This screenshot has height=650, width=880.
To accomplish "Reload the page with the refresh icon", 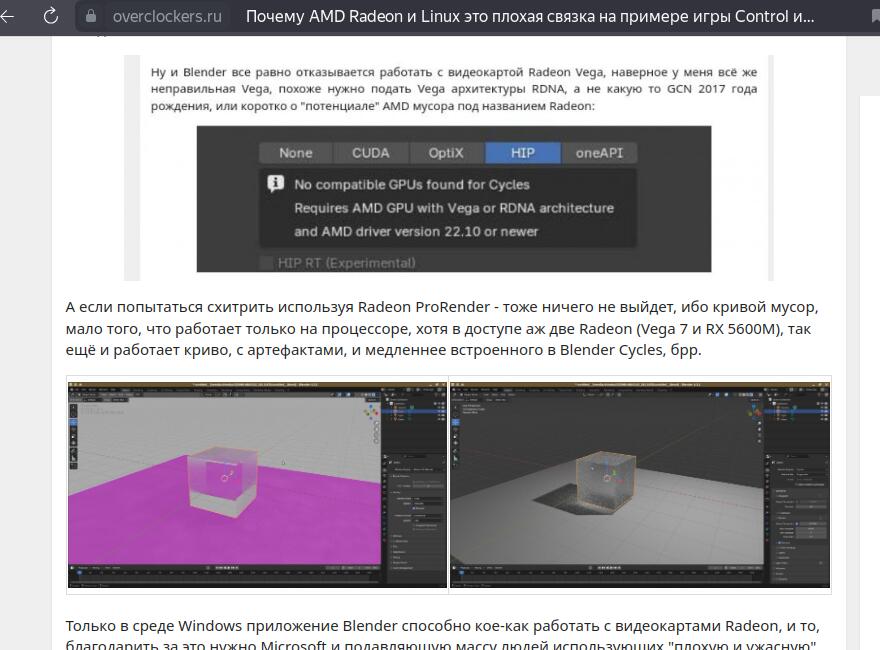I will coord(51,16).
